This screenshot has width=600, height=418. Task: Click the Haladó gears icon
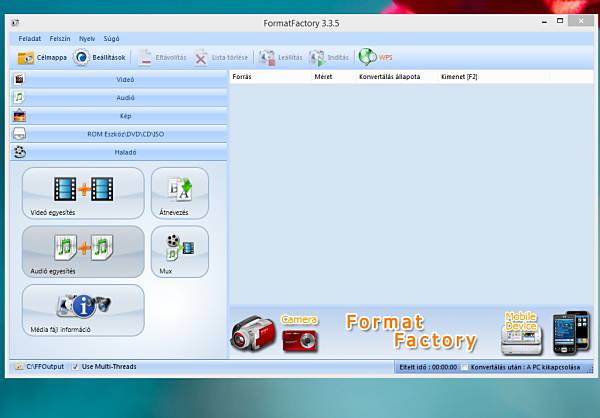coord(20,152)
